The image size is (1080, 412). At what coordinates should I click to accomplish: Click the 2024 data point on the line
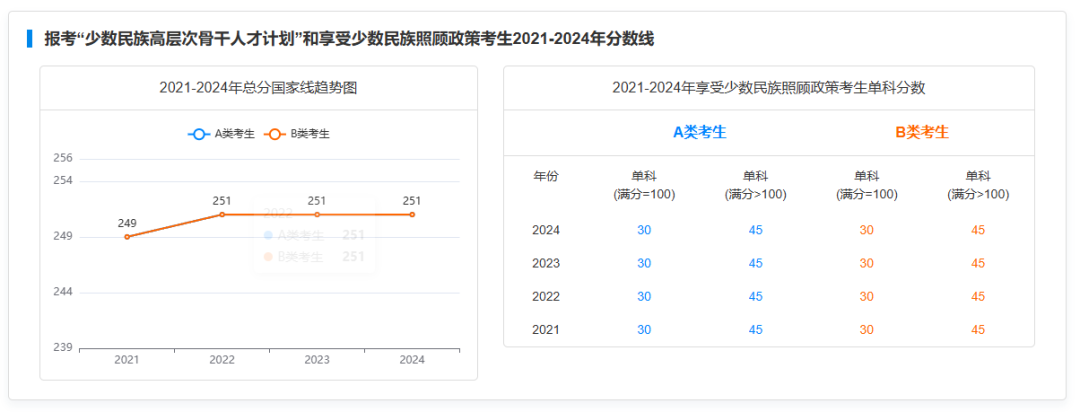pyautogui.click(x=412, y=214)
